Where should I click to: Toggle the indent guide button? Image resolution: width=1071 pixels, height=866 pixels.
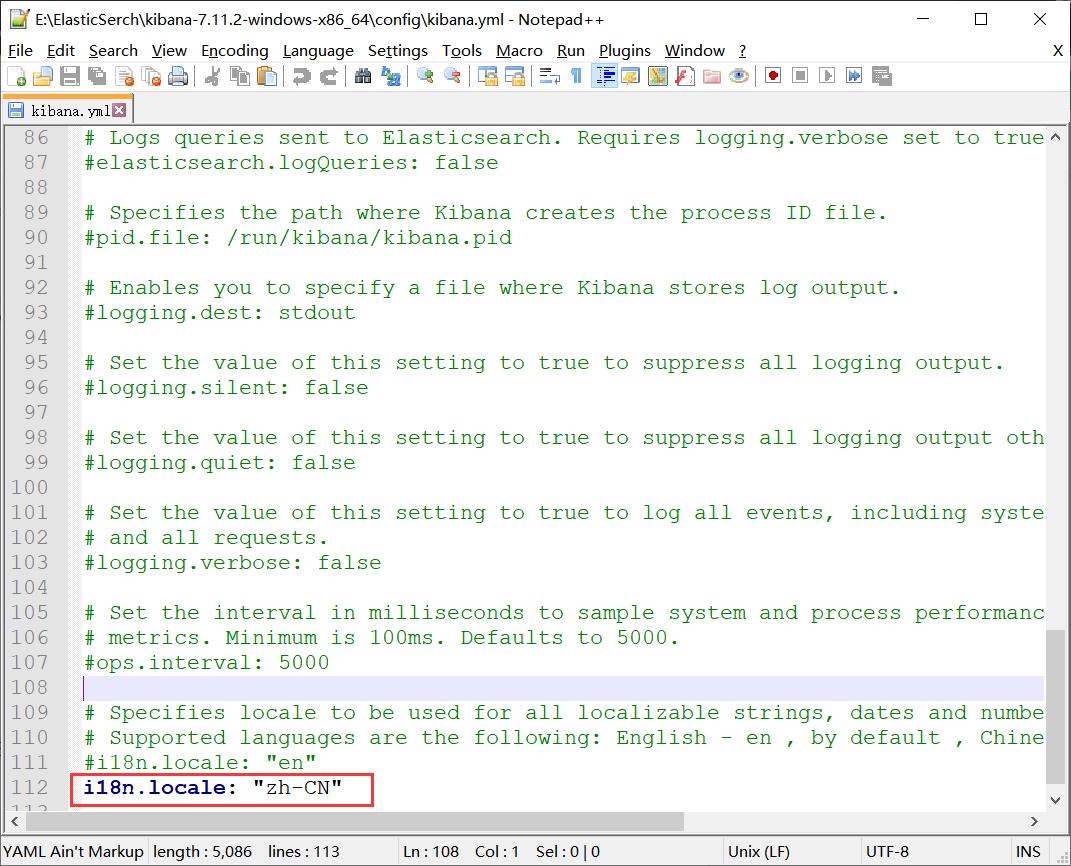[x=604, y=76]
